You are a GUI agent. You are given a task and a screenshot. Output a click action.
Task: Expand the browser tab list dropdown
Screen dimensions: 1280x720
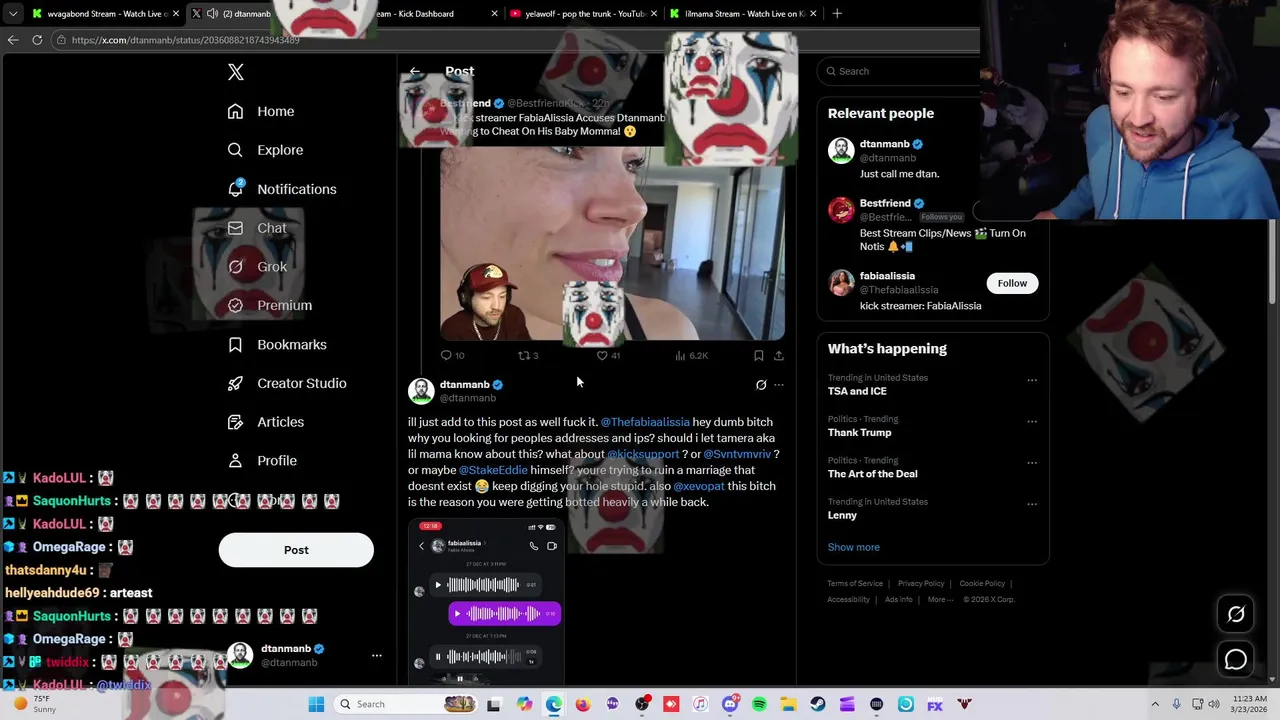[x=12, y=14]
